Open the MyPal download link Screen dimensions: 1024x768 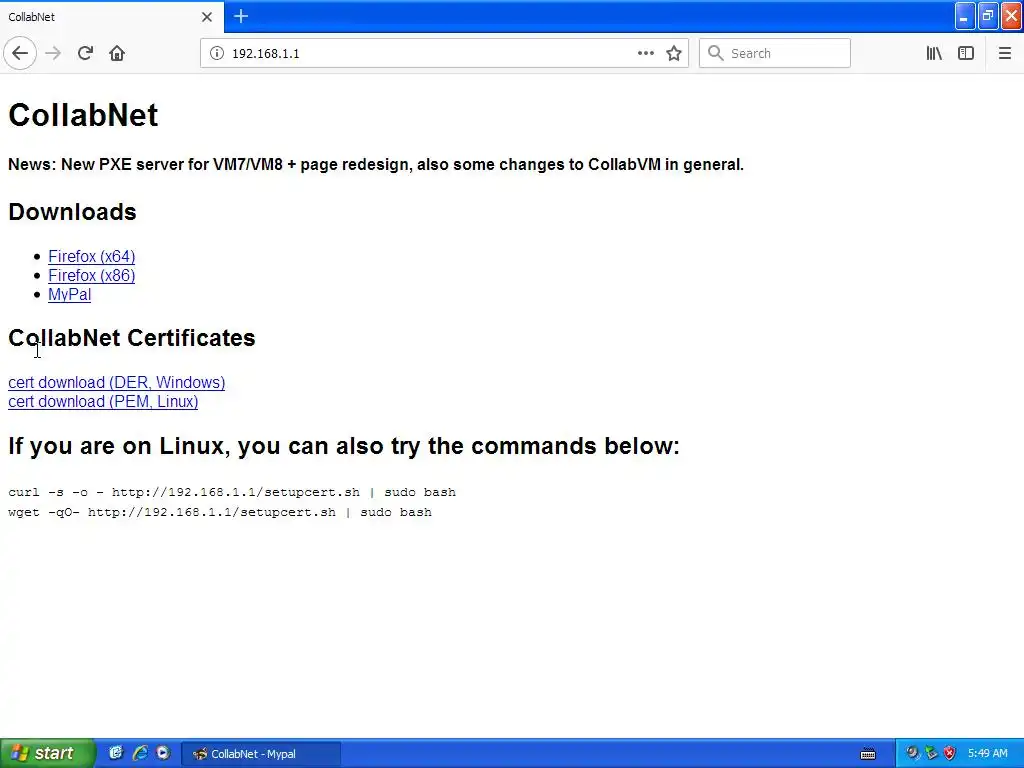click(69, 294)
